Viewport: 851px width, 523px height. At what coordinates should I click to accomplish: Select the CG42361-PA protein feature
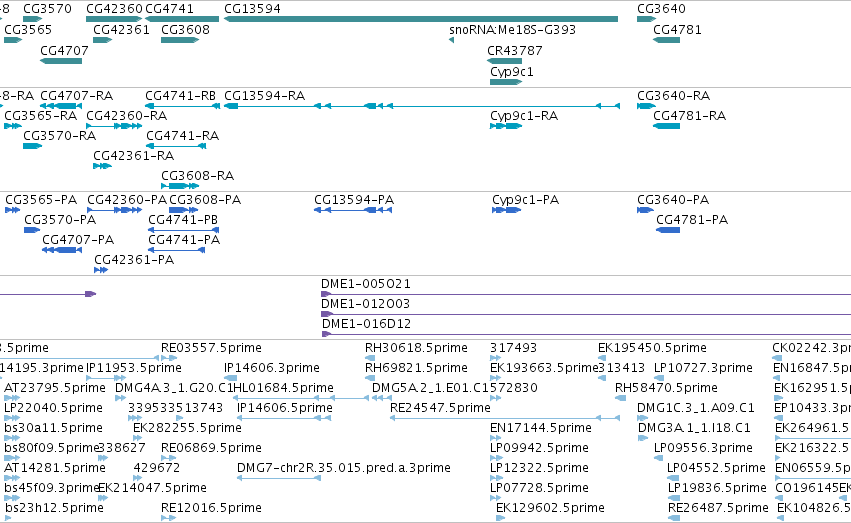[101, 270]
